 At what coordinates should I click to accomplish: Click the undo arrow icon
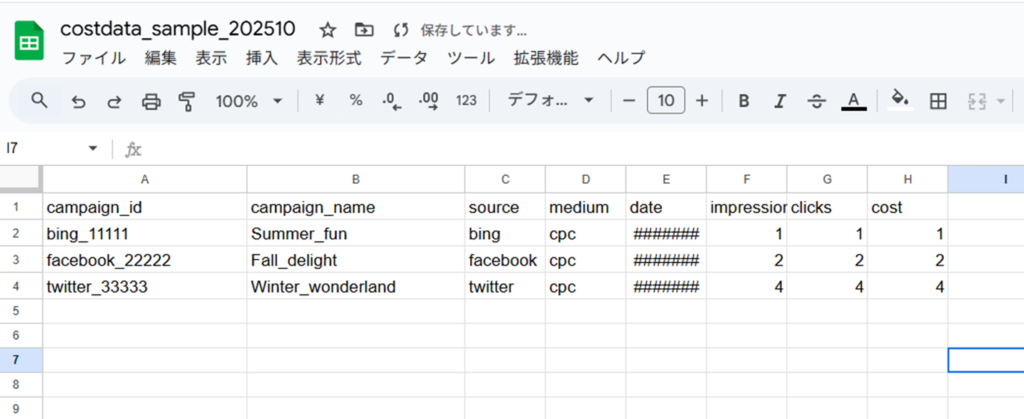click(78, 101)
